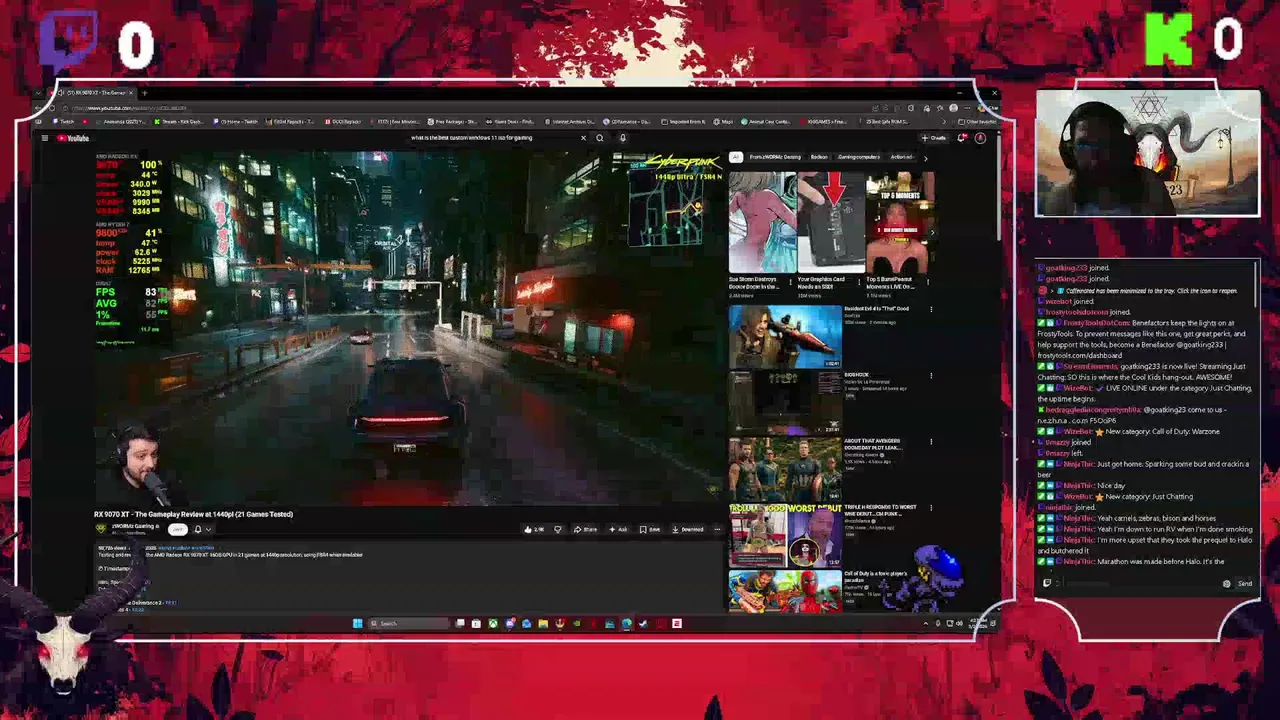Click the Send button in stream chat

click(1245, 583)
